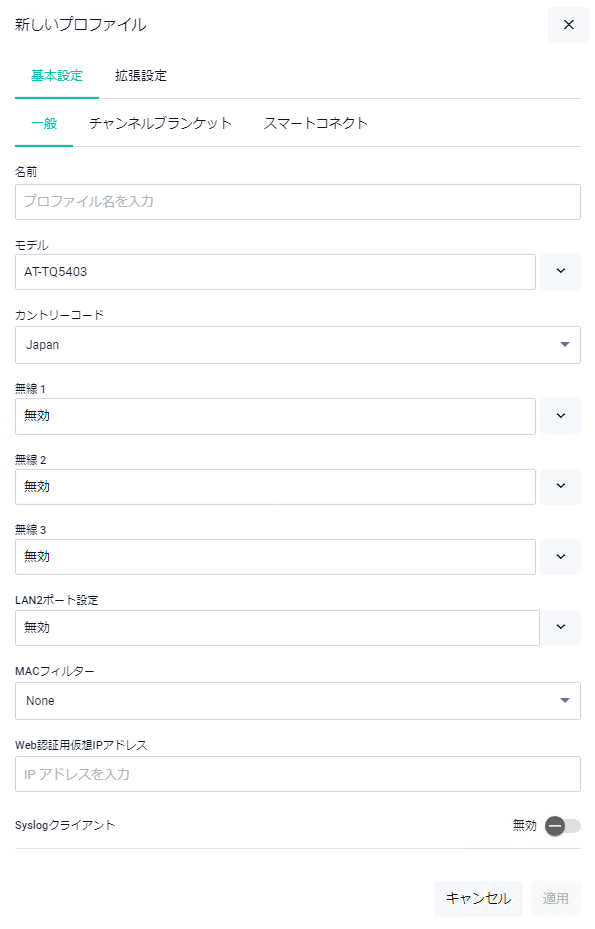
Task: Focus the プロファイル名を入力 name field
Action: pyautogui.click(x=298, y=201)
